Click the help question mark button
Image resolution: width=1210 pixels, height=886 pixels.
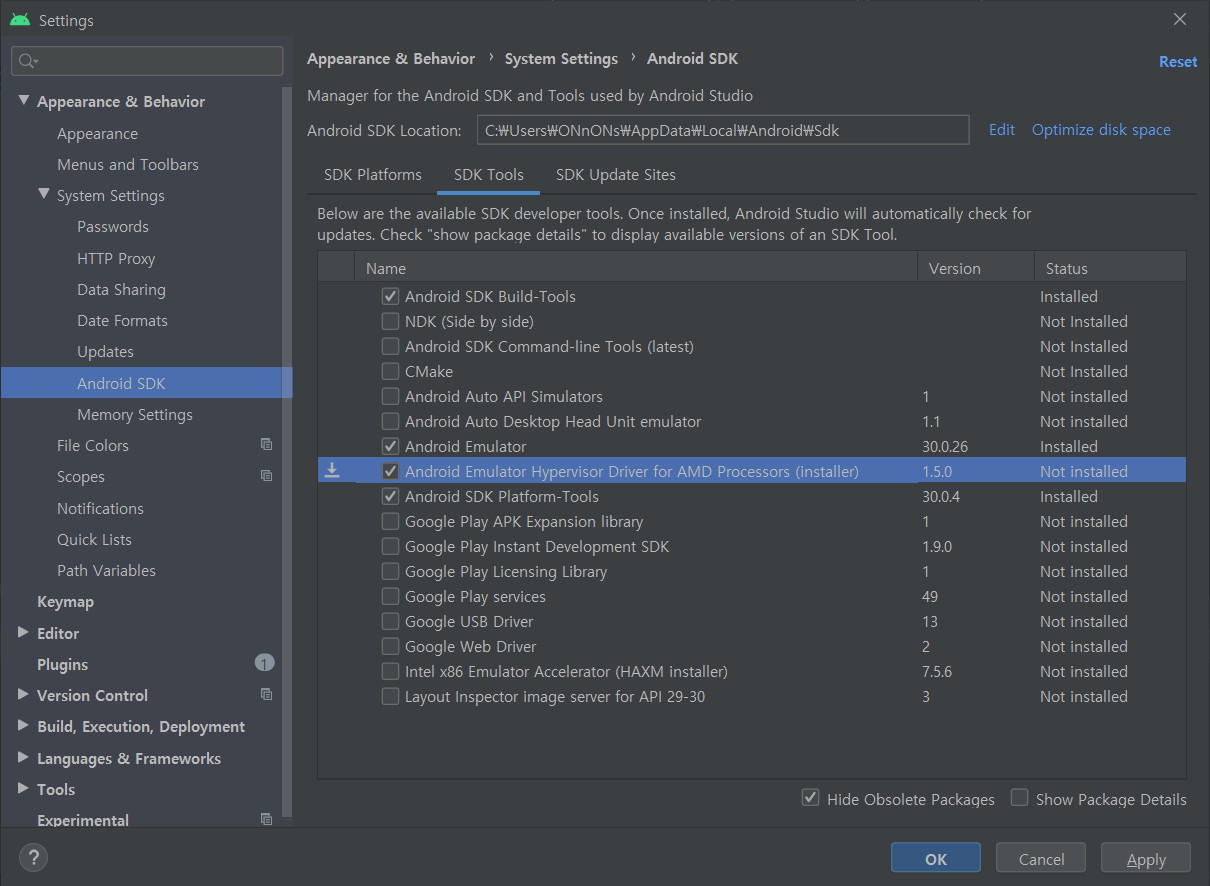(33, 857)
